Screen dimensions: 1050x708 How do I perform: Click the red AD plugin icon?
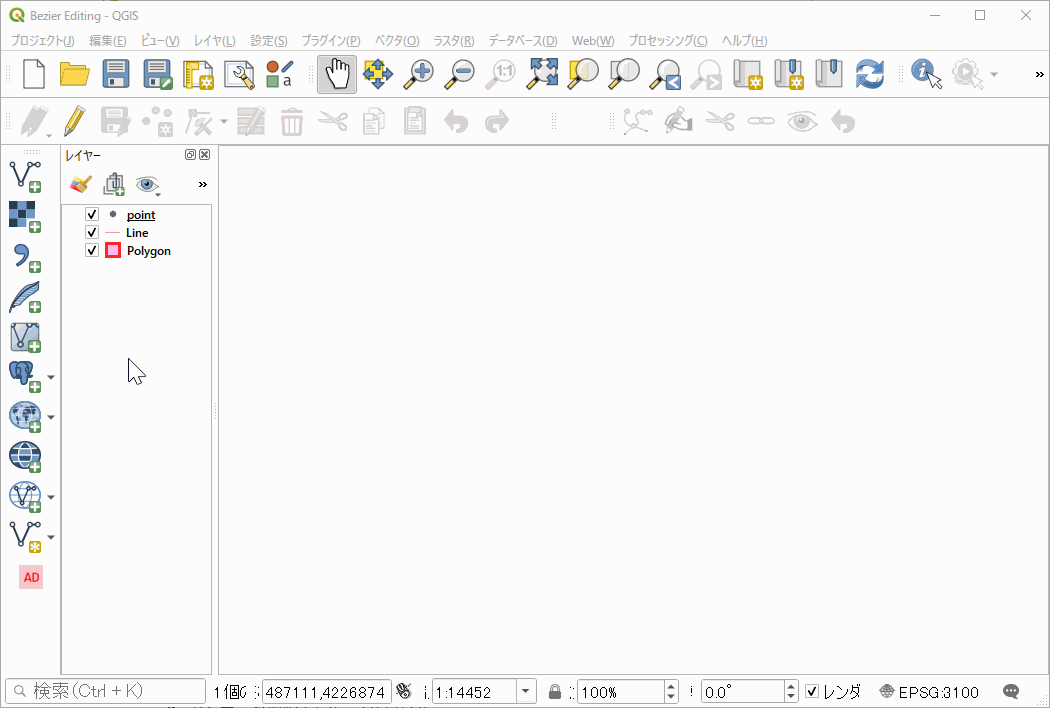[x=31, y=577]
